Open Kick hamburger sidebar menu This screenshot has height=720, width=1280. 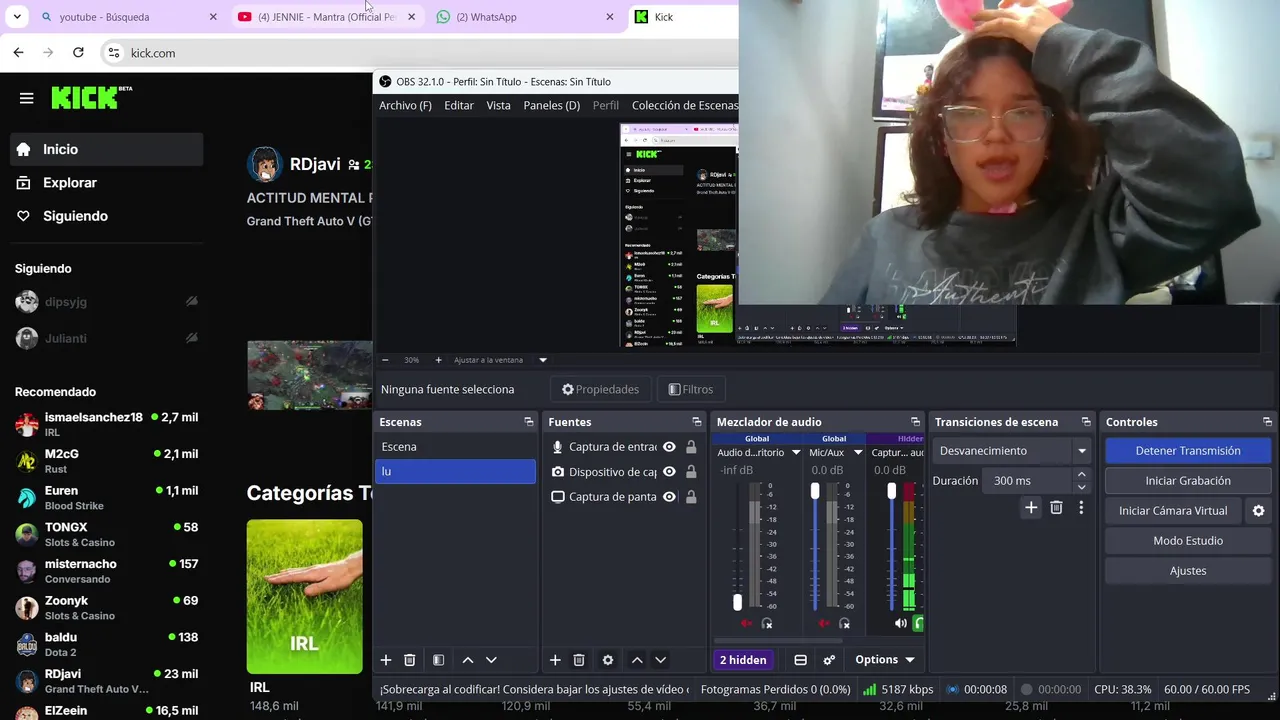tap(27, 98)
